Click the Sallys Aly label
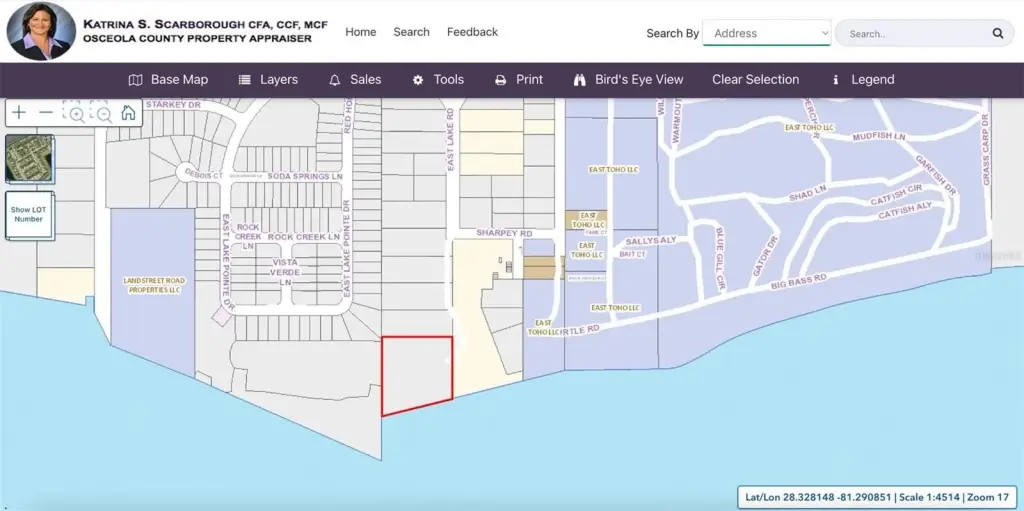1024x511 pixels. click(x=651, y=241)
